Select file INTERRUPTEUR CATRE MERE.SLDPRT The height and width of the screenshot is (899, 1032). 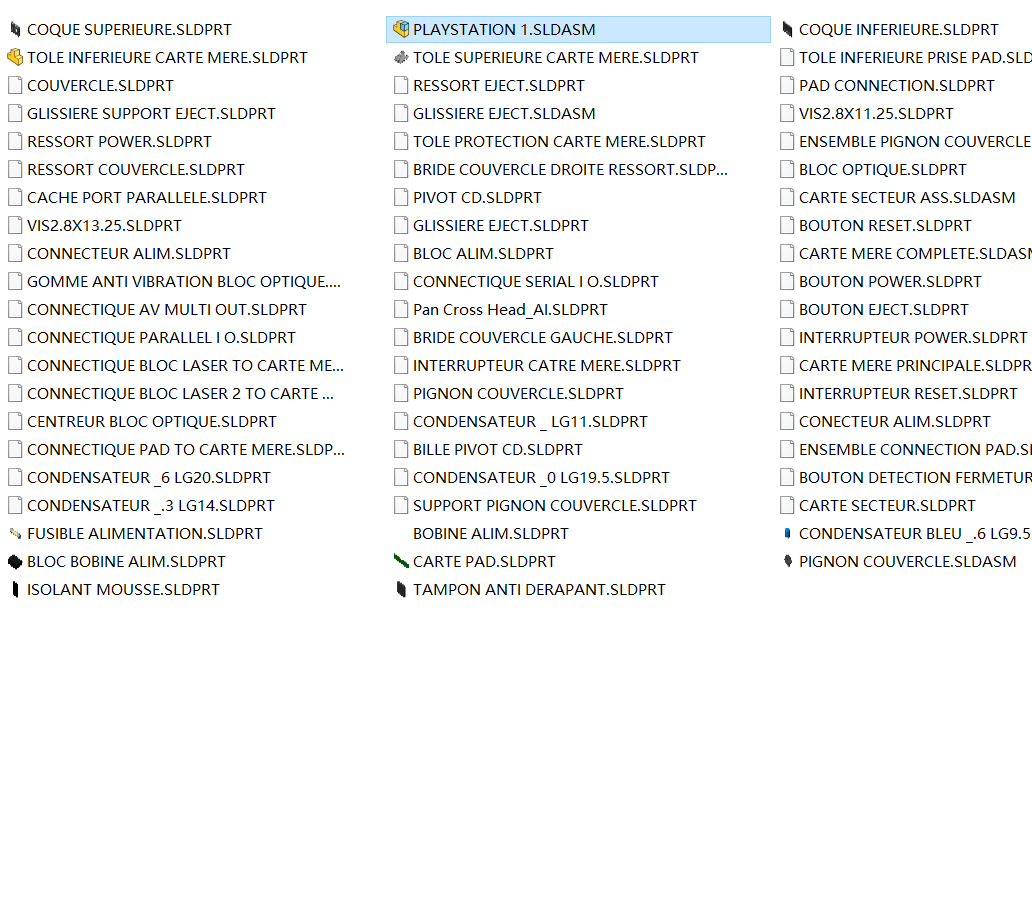tap(546, 365)
